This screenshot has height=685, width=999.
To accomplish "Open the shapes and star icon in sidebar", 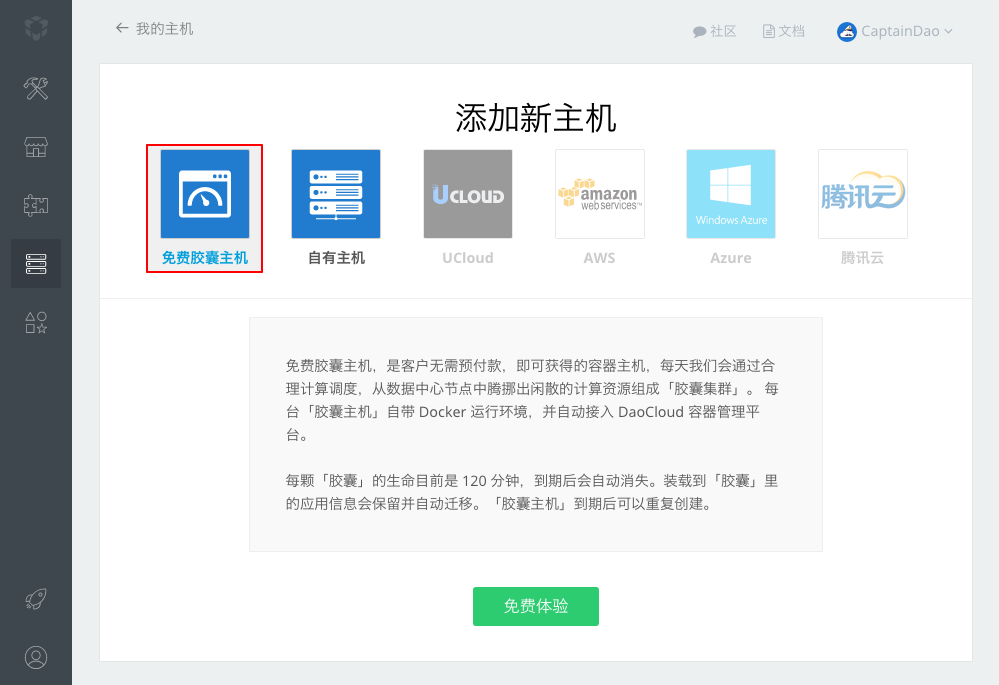I will pyautogui.click(x=36, y=322).
